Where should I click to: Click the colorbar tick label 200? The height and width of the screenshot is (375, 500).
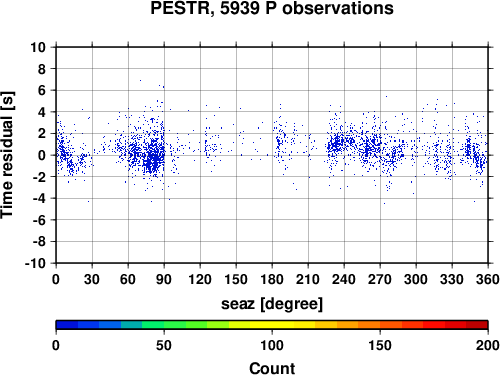click(488, 345)
